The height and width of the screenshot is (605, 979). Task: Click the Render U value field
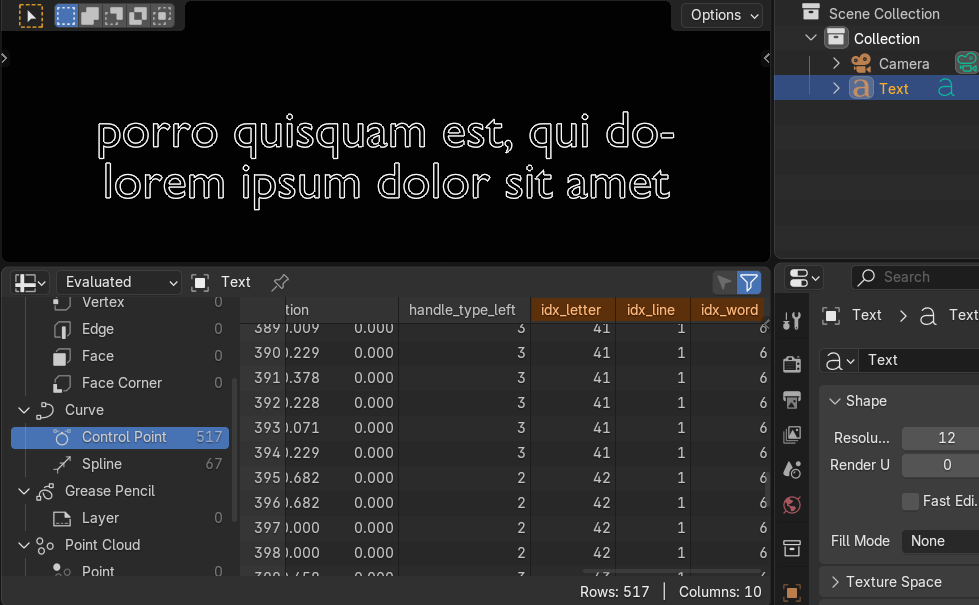tap(940, 465)
